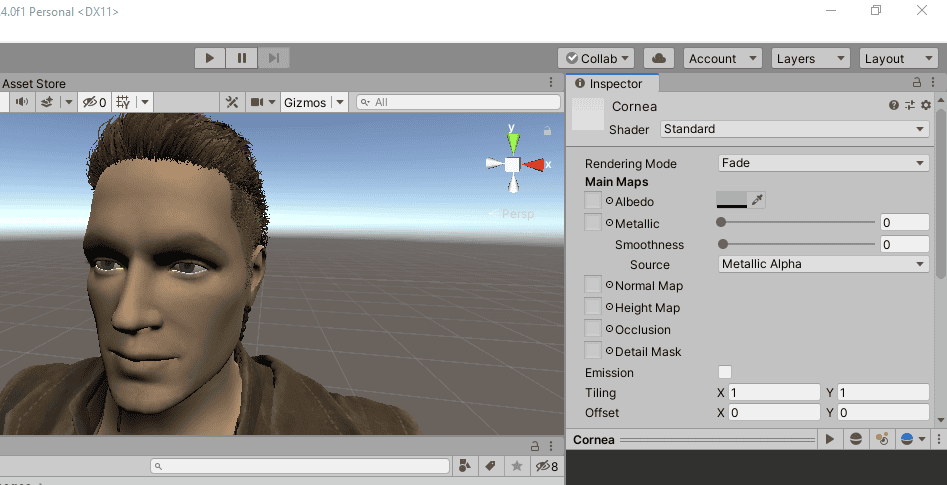Open the Collab dropdown
This screenshot has height=485, width=947.
tap(596, 58)
